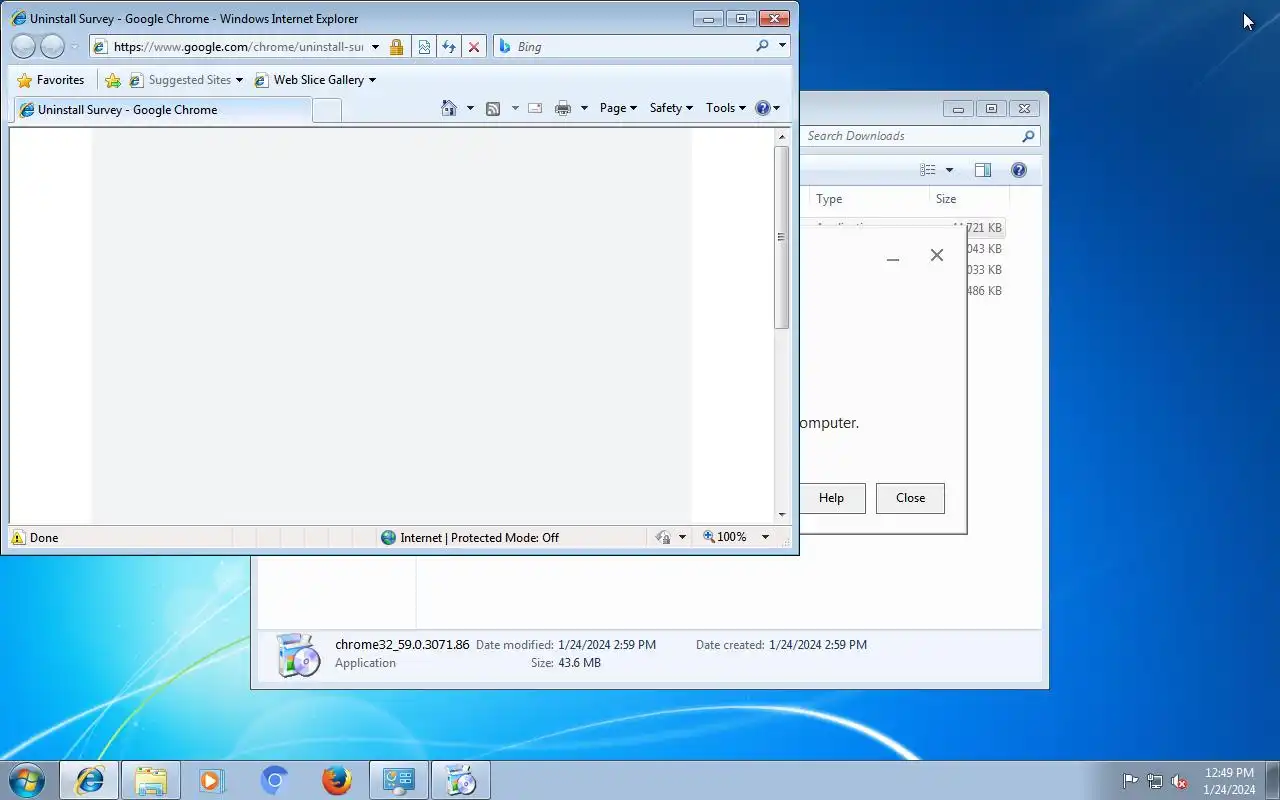
Task: Open the search provider dropdown arrow
Action: pos(782,46)
